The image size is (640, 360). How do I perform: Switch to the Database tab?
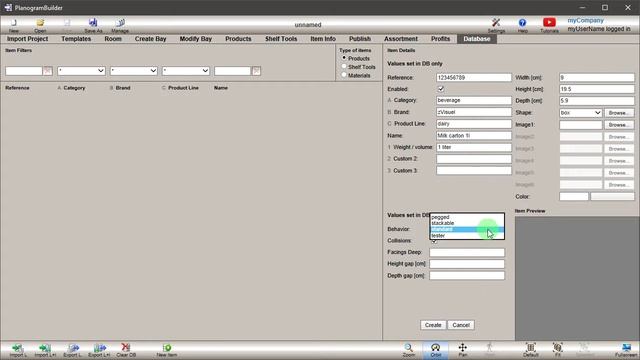[x=477, y=39]
